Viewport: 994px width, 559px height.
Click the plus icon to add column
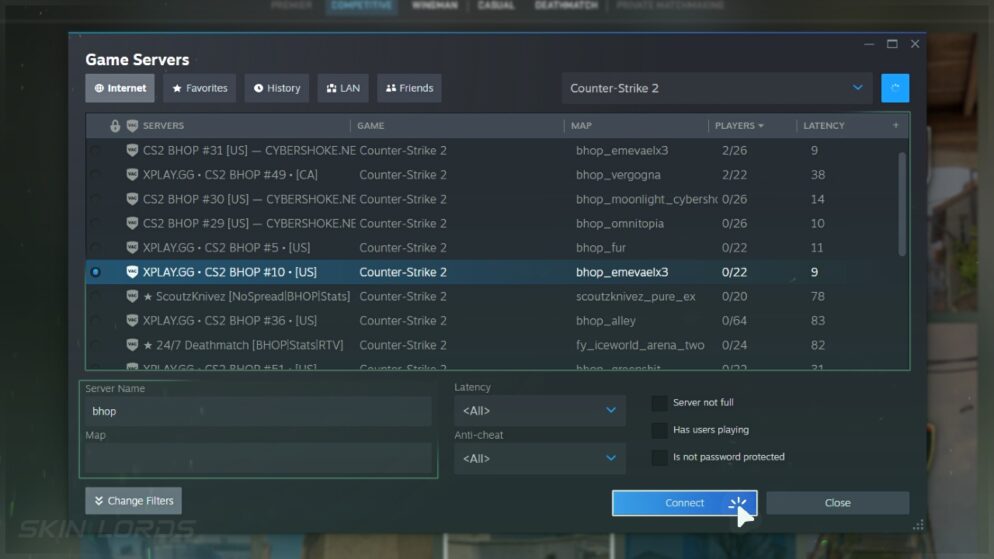895,126
